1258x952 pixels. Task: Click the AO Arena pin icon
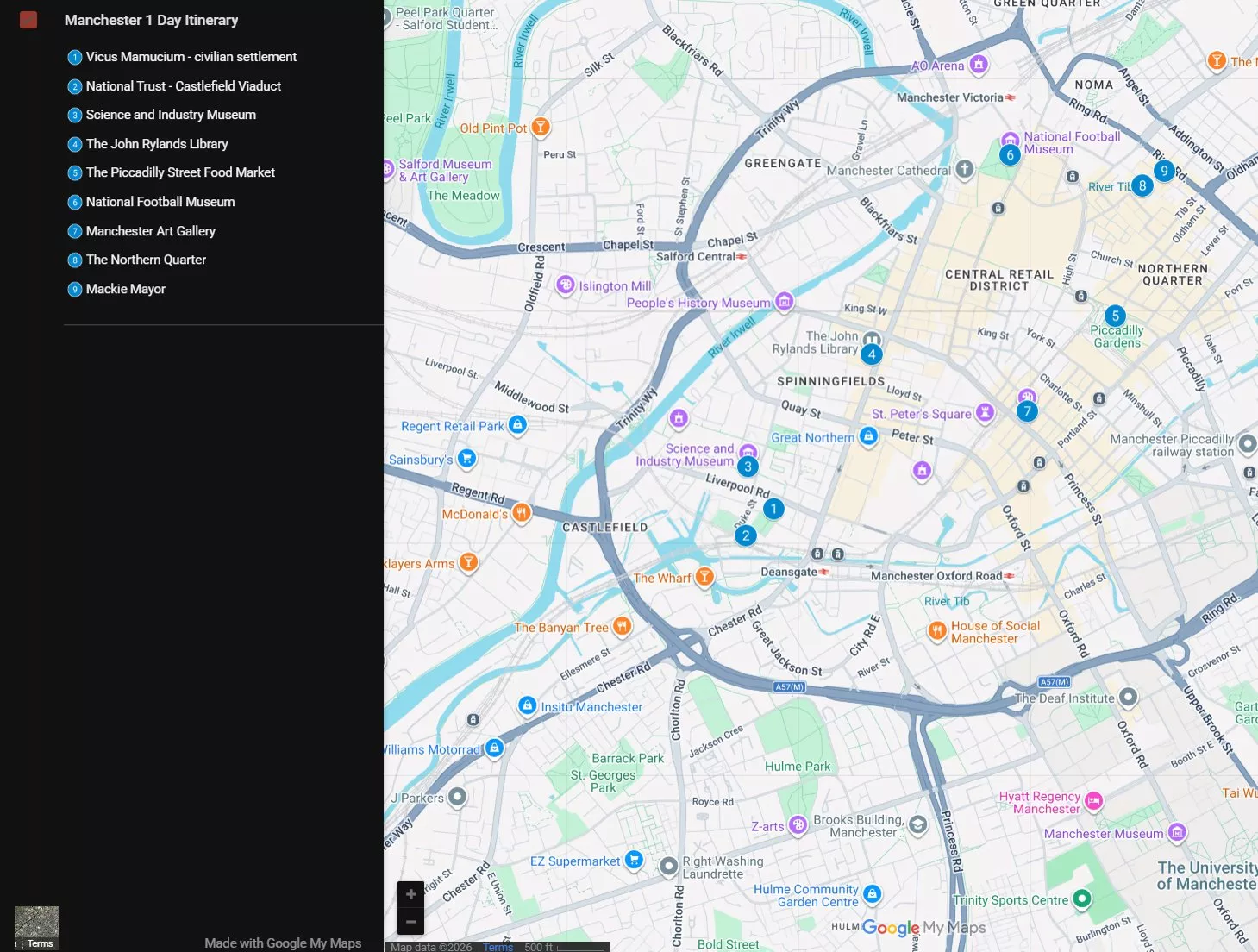pyautogui.click(x=978, y=64)
